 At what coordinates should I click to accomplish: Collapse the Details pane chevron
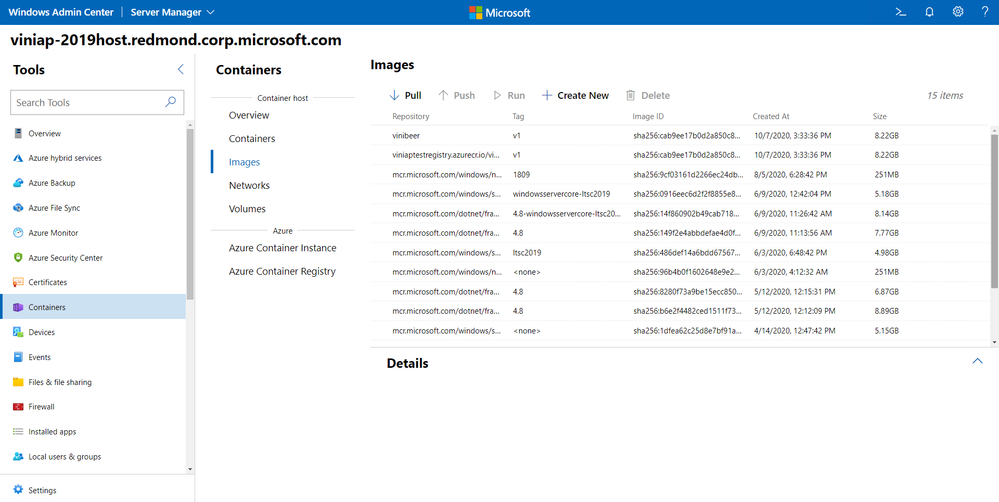click(977, 361)
